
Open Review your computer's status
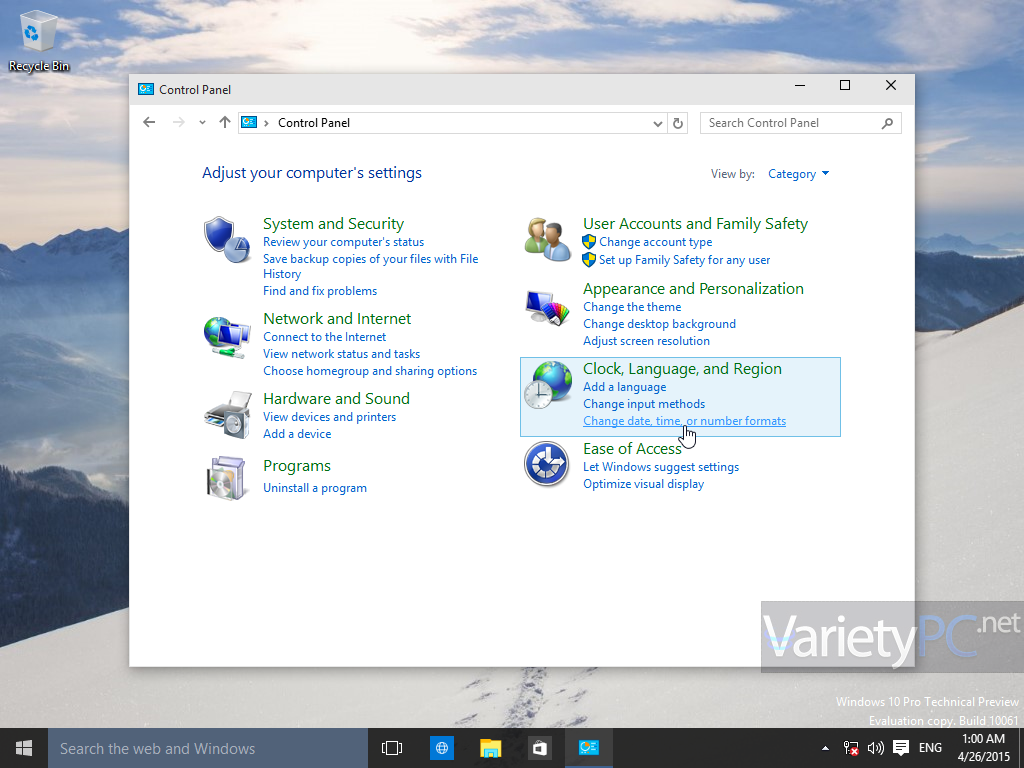(x=344, y=242)
